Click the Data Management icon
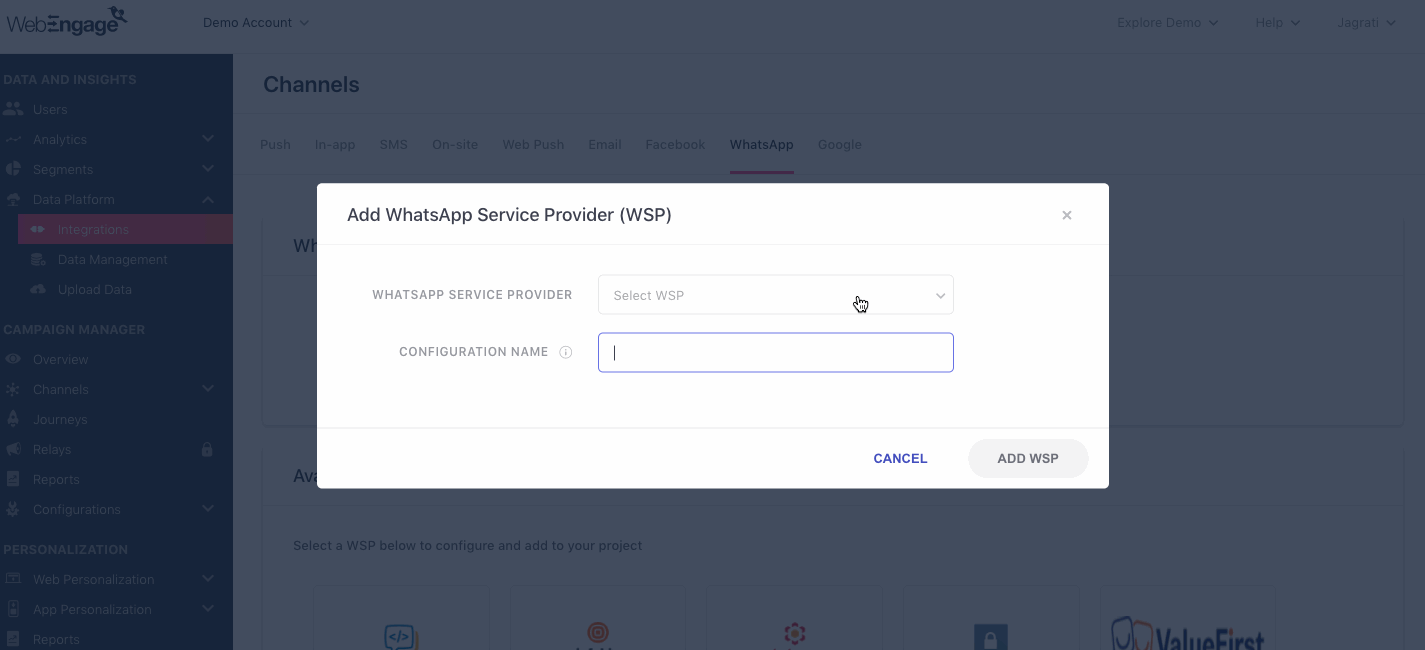1425x650 pixels. click(x=38, y=259)
